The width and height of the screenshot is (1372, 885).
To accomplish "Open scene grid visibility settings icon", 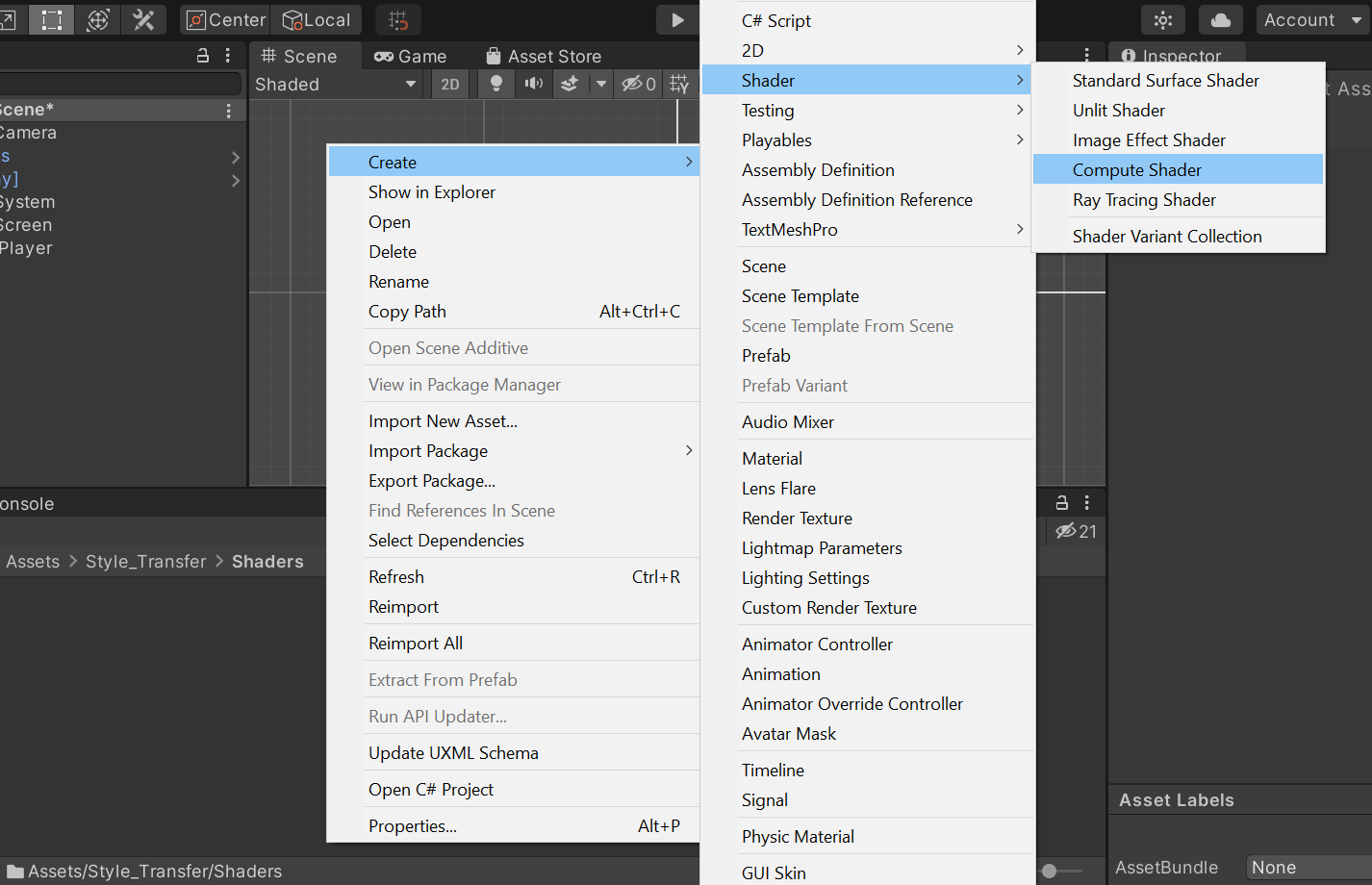I will coord(679,85).
